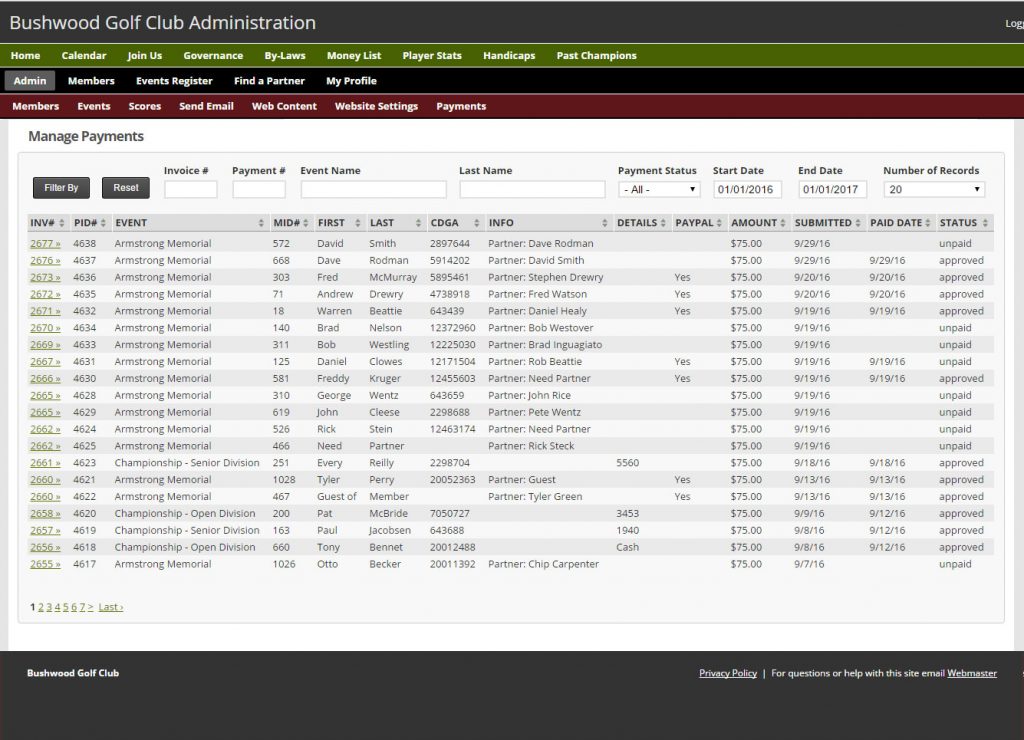Focus the Event Name filter field
The height and width of the screenshot is (740, 1024).
[374, 189]
